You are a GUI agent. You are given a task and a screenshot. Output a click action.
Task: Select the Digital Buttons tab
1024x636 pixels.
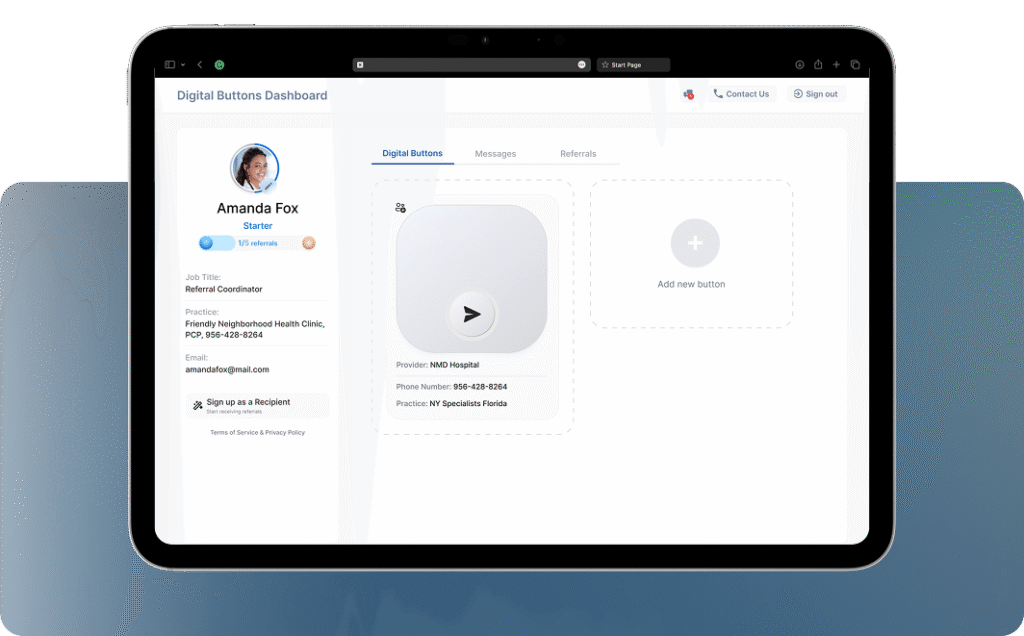(x=412, y=154)
